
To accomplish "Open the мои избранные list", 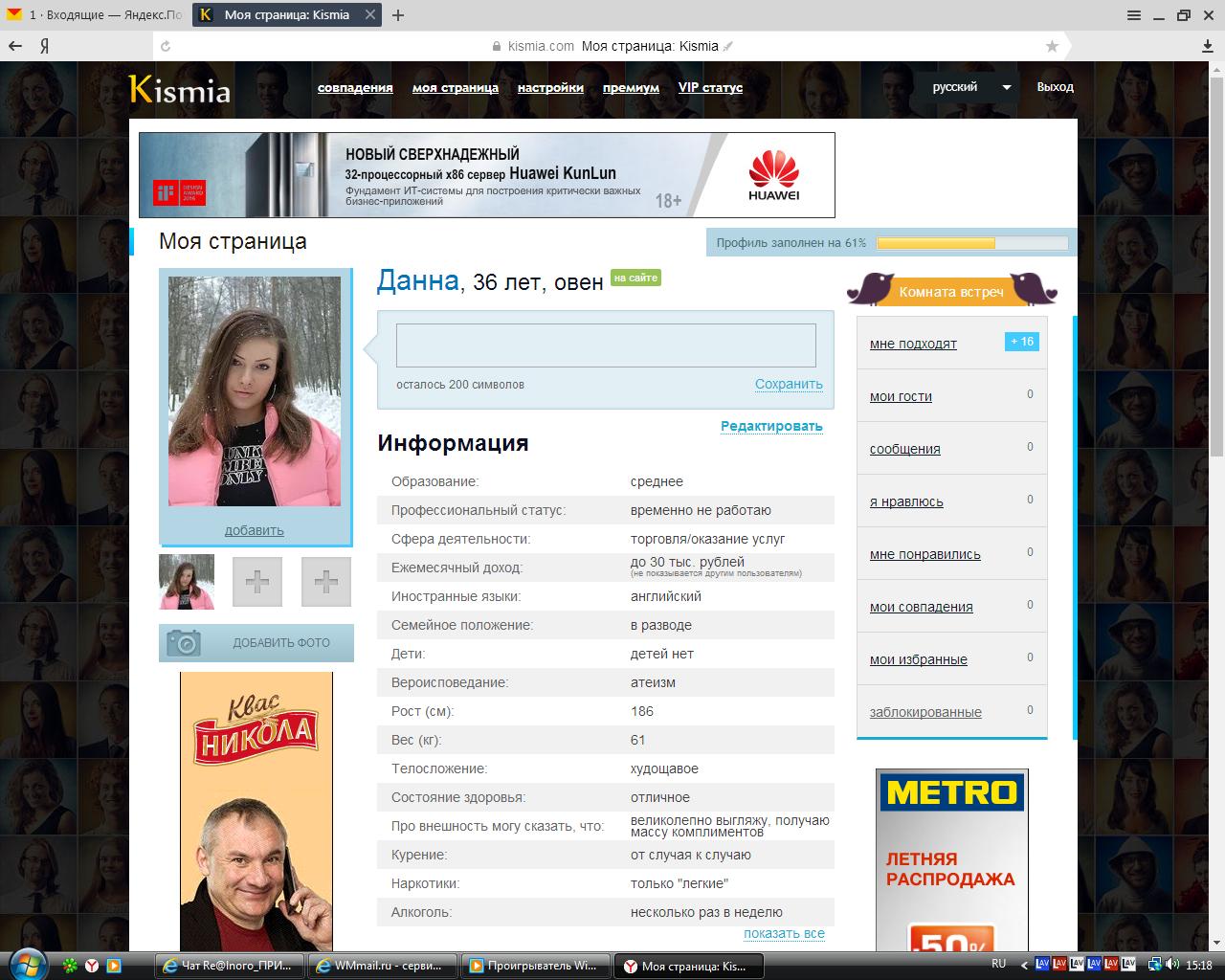I will [x=918, y=659].
